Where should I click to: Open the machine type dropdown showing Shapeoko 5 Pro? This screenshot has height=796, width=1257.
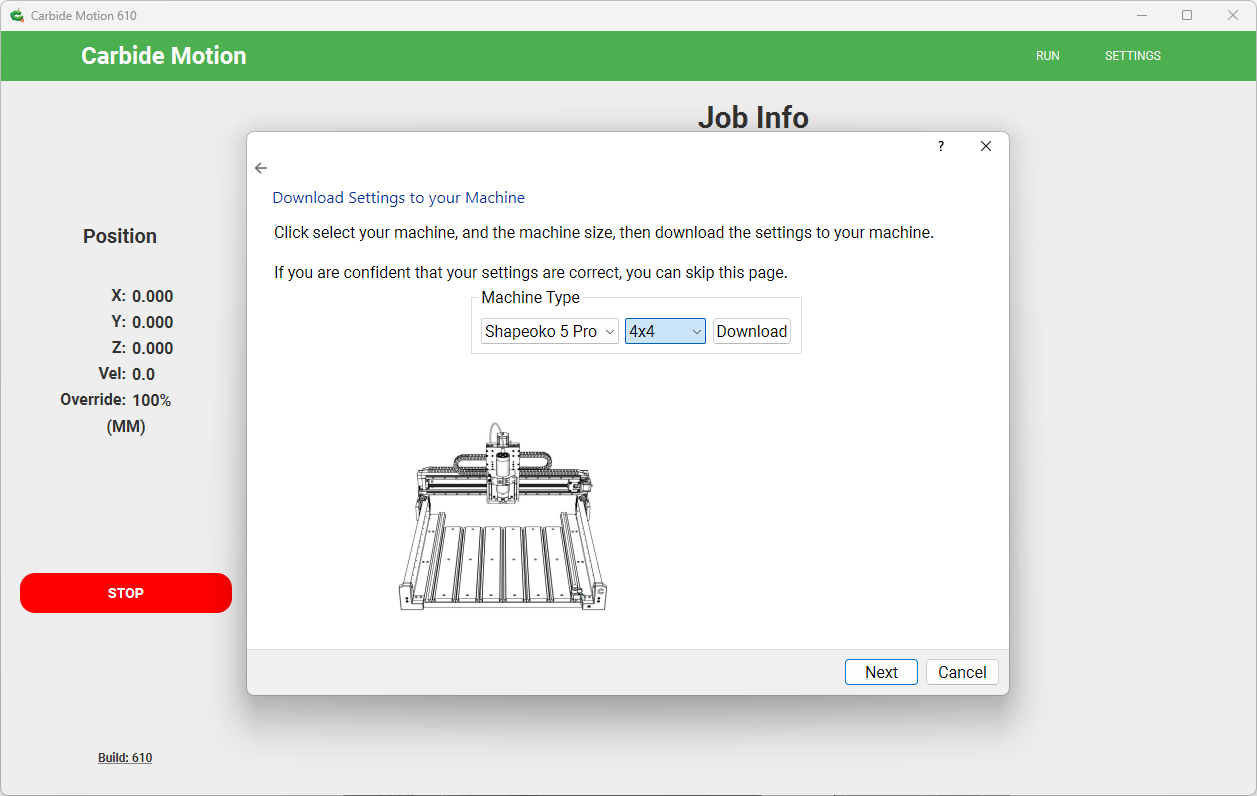click(x=549, y=331)
